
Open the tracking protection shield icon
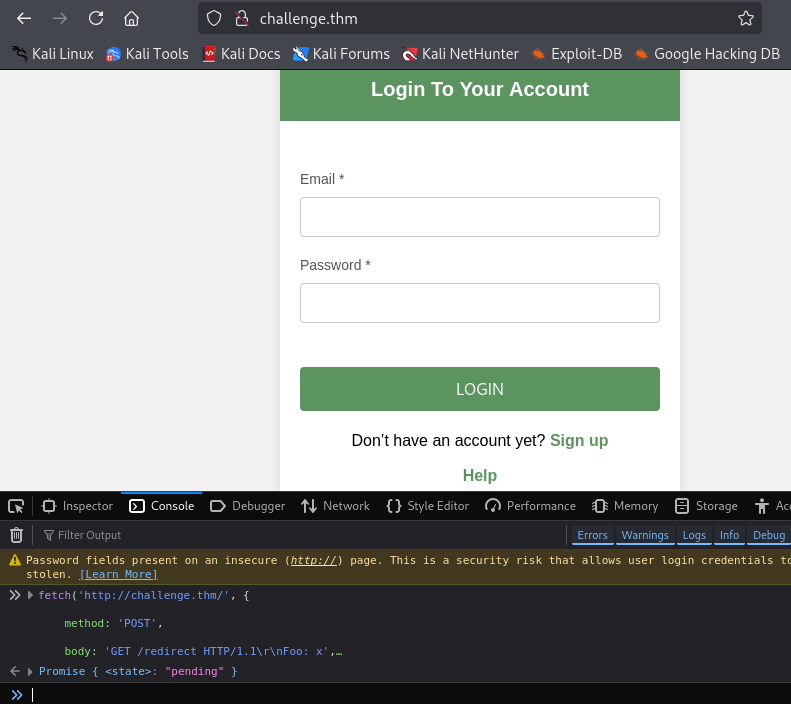coord(214,19)
